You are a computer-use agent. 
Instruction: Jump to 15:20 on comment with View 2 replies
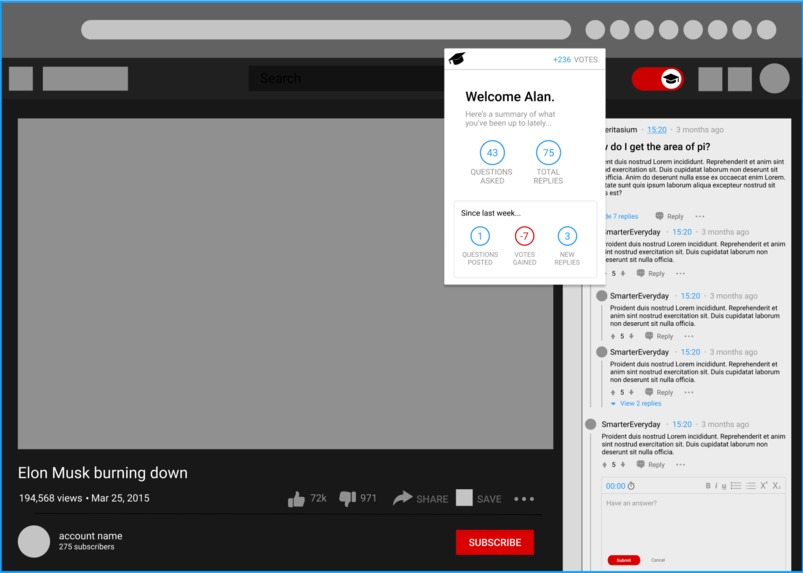[x=690, y=352]
